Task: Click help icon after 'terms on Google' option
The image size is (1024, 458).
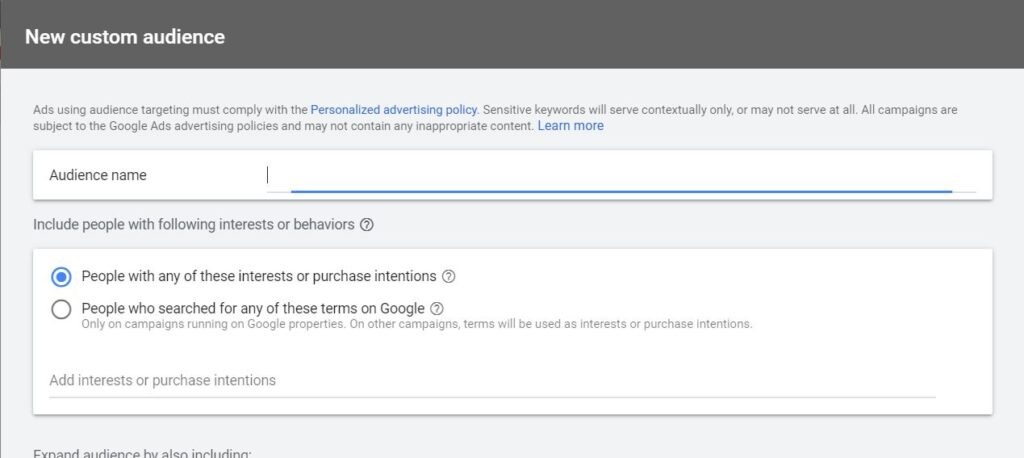Action: (x=437, y=309)
